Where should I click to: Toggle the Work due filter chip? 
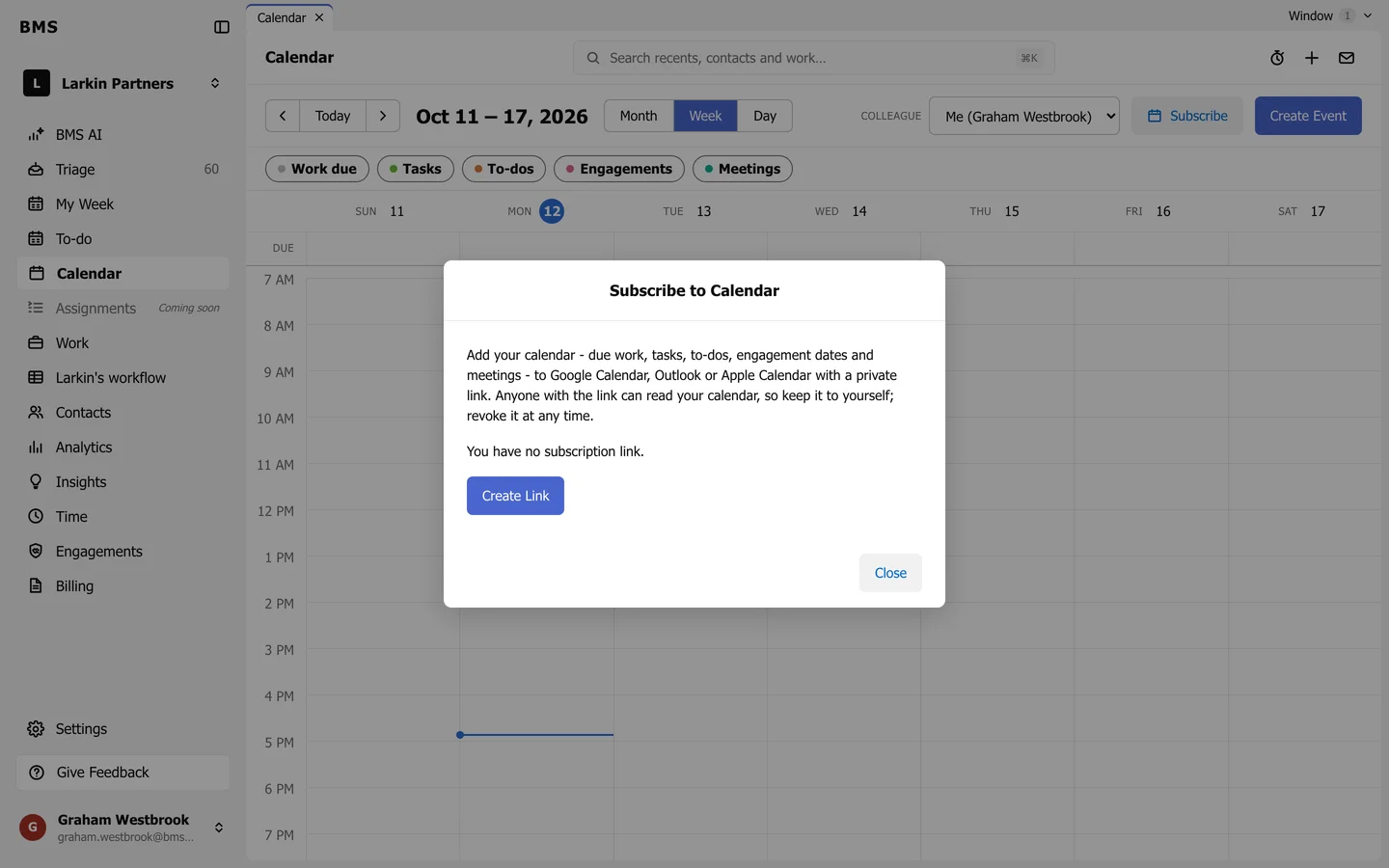[x=317, y=169]
